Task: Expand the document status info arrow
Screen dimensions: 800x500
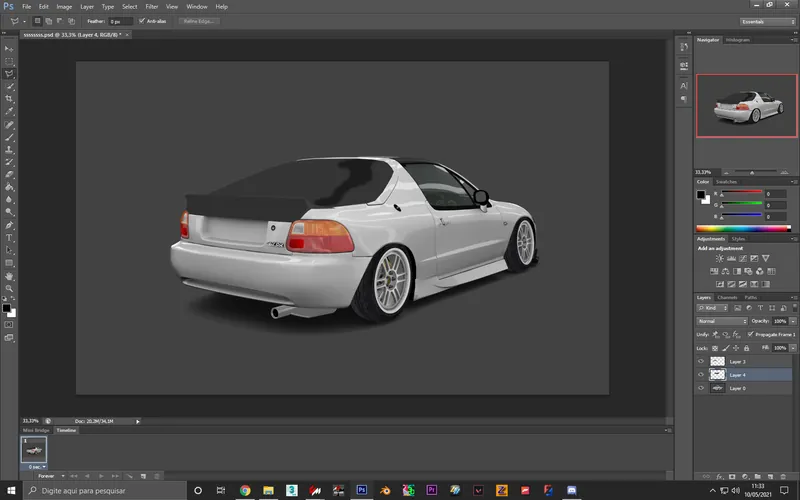Action: [137, 421]
